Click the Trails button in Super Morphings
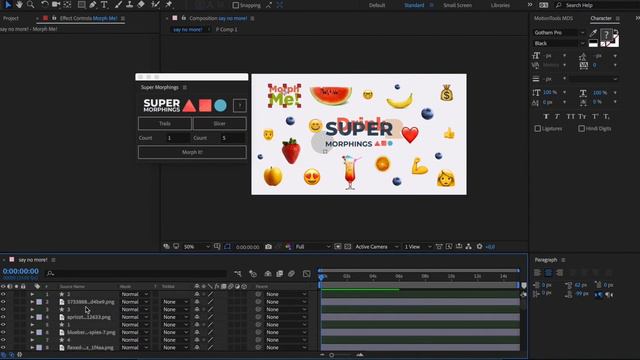The image size is (640, 360). point(165,124)
